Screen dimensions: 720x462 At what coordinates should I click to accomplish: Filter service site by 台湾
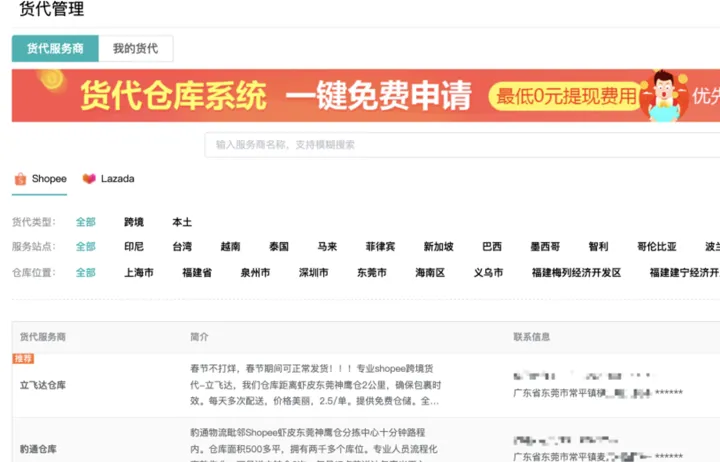click(182, 247)
